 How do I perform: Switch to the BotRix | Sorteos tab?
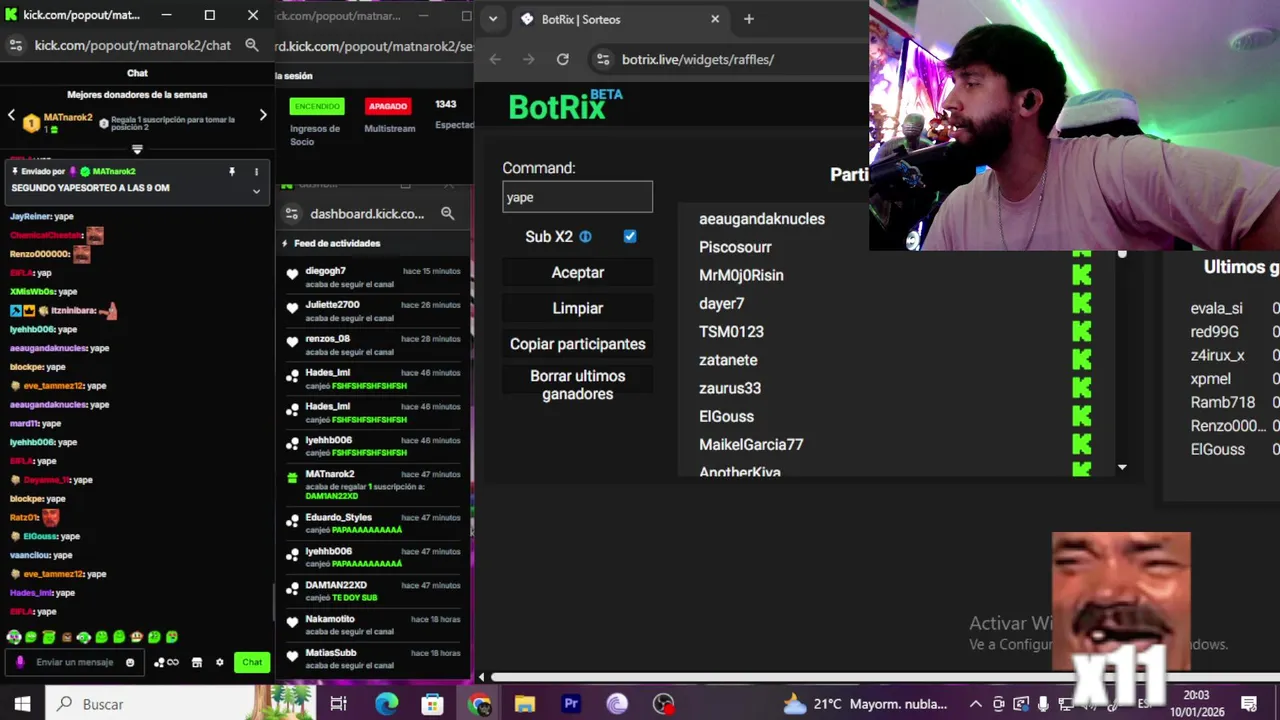click(618, 19)
